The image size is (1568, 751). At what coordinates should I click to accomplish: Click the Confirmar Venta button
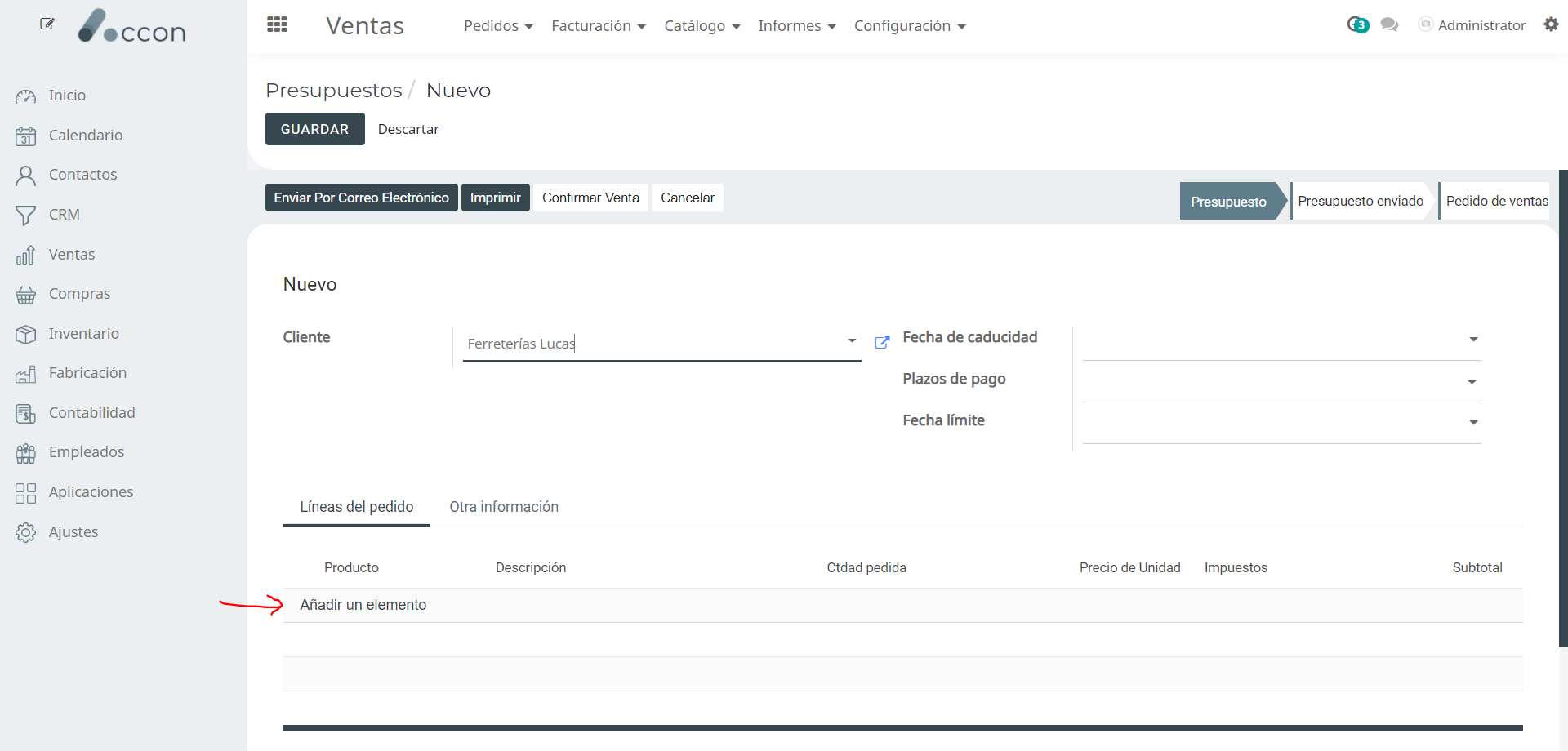coord(590,198)
